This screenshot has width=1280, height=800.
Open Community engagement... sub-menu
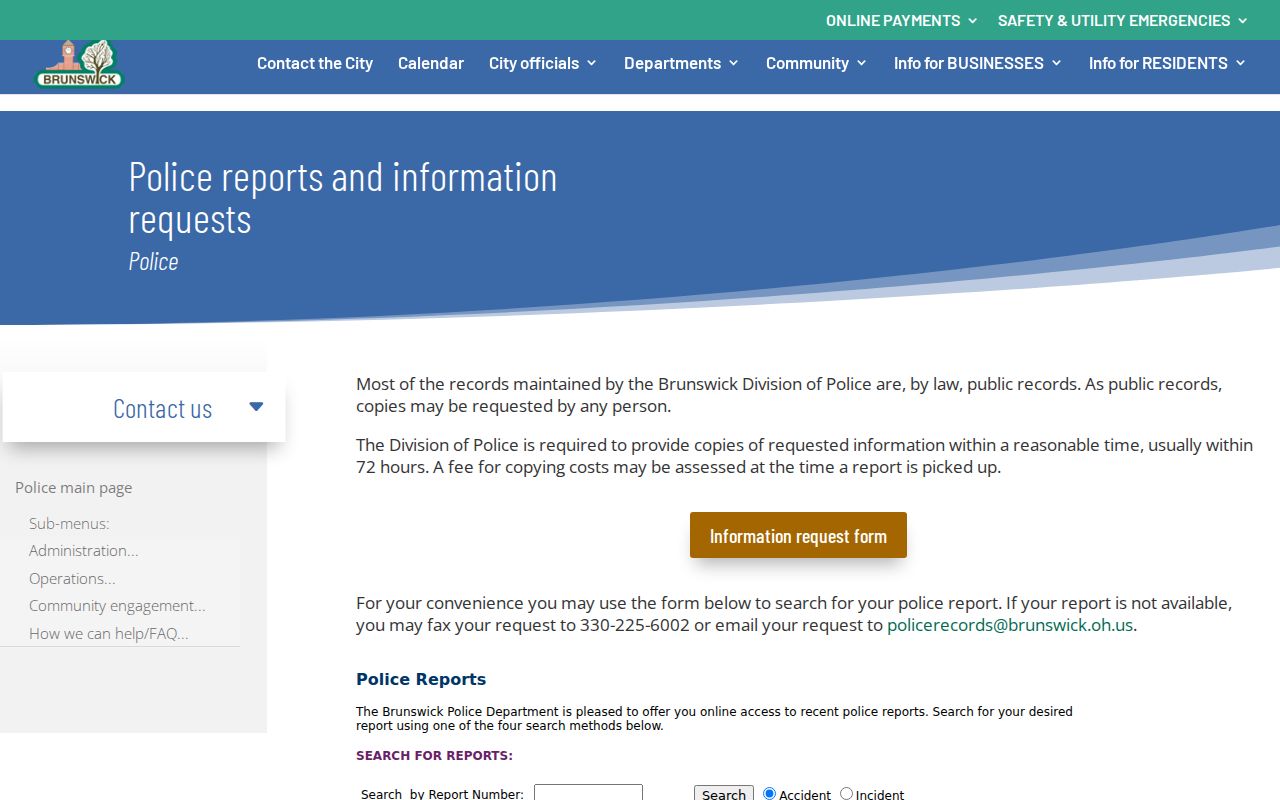117,606
